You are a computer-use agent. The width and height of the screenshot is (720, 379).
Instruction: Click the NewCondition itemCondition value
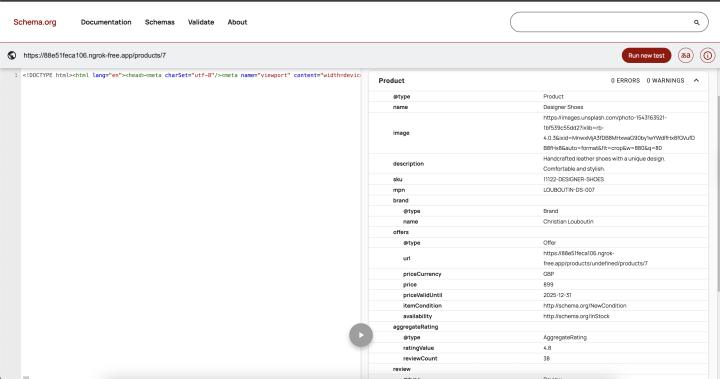click(x=585, y=305)
